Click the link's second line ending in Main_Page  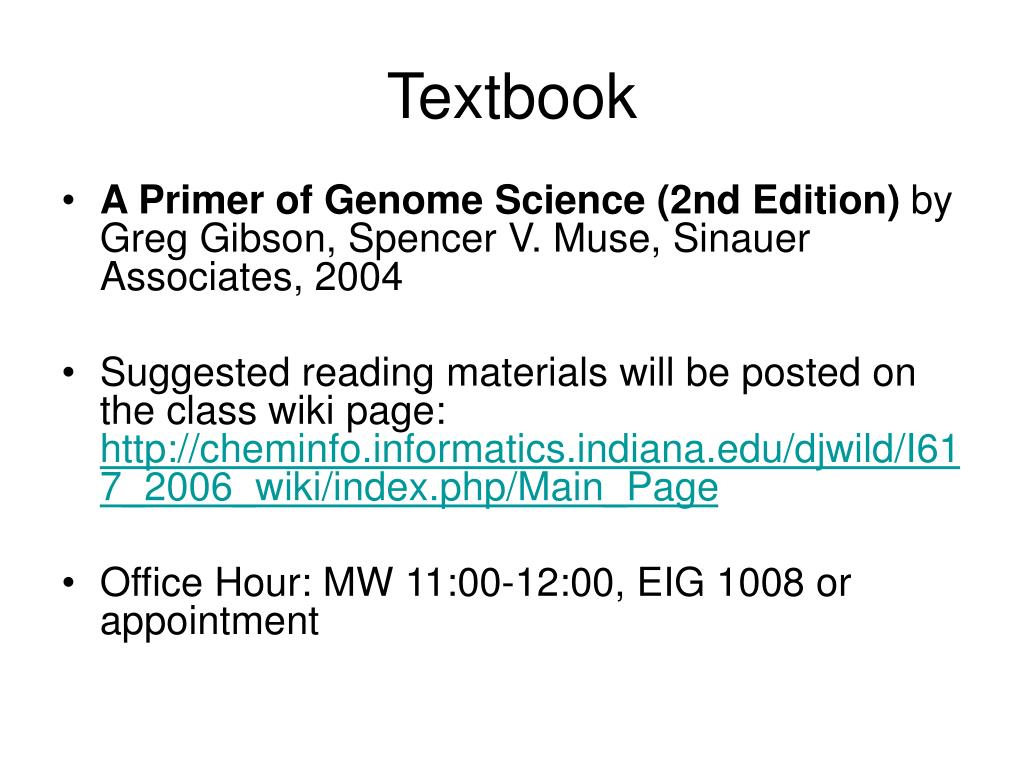click(x=409, y=488)
